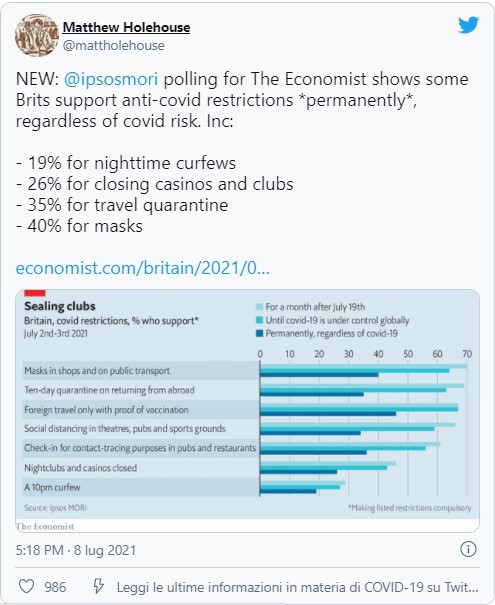Click the 5:18 PM · 8 lug 2021 timestamp
Screen dimensions: 495x605
[76, 550]
